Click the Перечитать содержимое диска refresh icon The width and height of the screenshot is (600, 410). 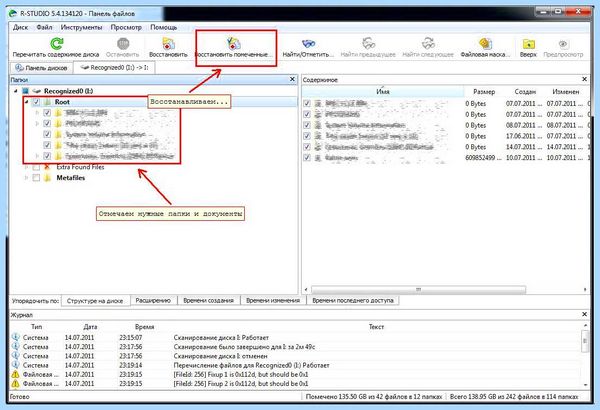tap(57, 44)
